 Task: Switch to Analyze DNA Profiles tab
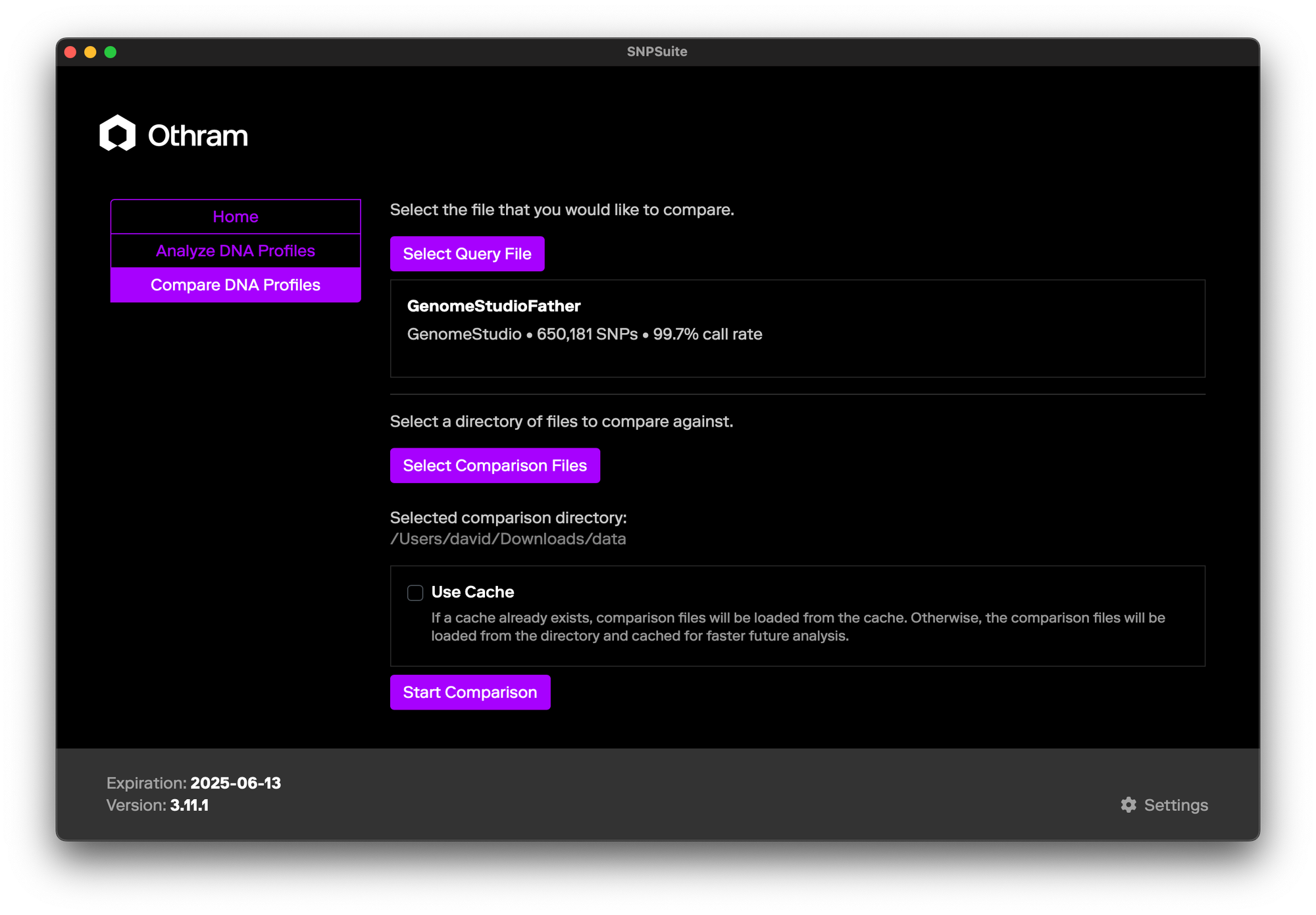[x=236, y=251]
